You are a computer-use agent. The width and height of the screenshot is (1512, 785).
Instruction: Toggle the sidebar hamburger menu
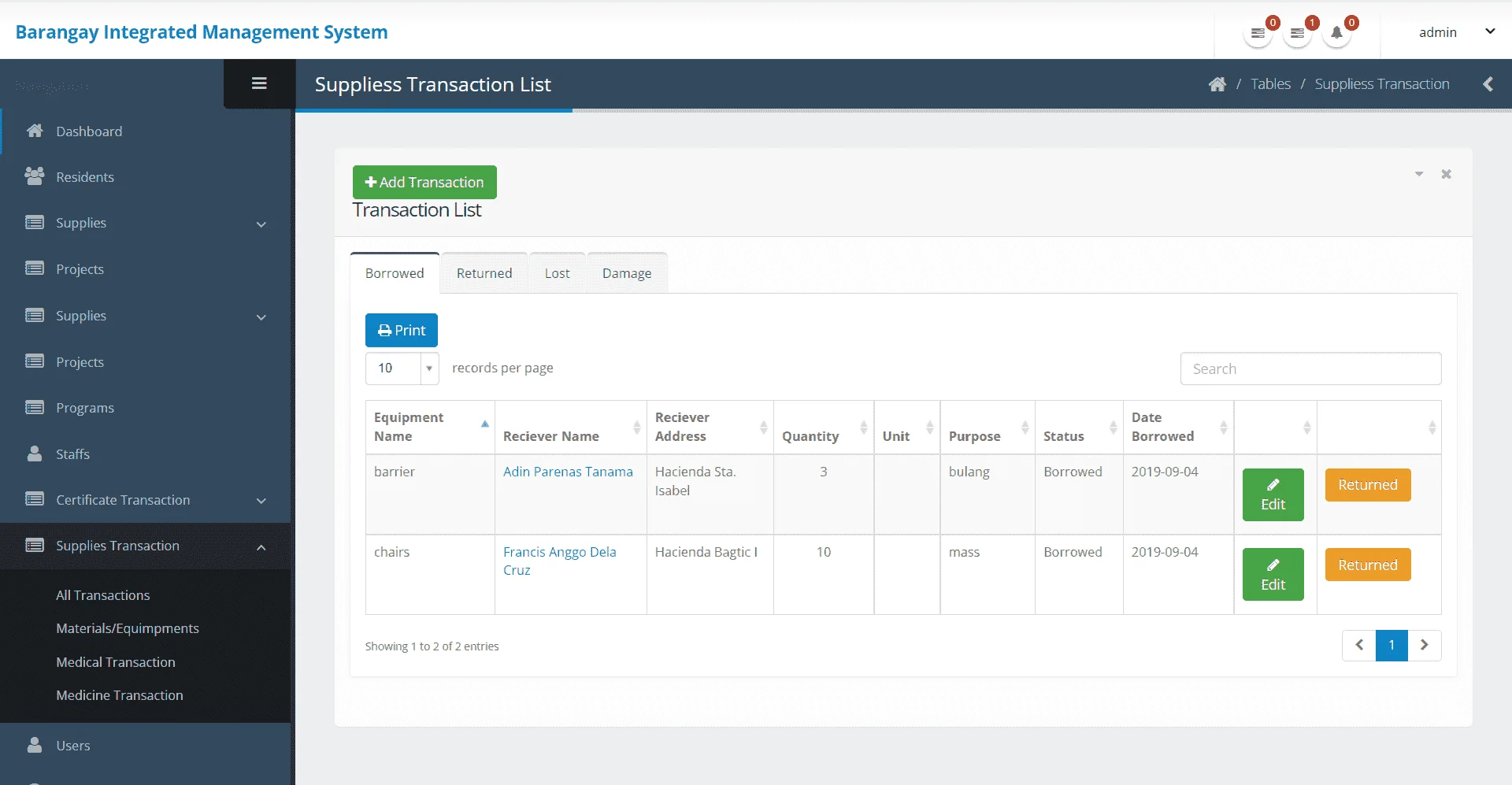259,83
